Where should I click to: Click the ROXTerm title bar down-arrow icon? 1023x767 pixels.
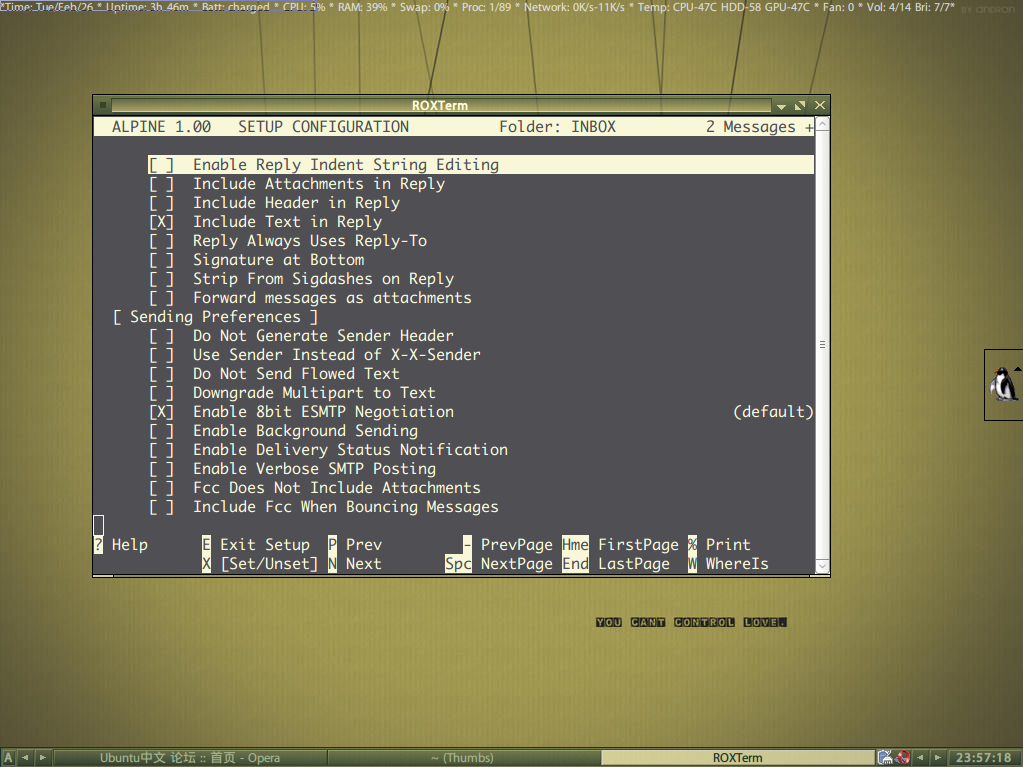[781, 106]
